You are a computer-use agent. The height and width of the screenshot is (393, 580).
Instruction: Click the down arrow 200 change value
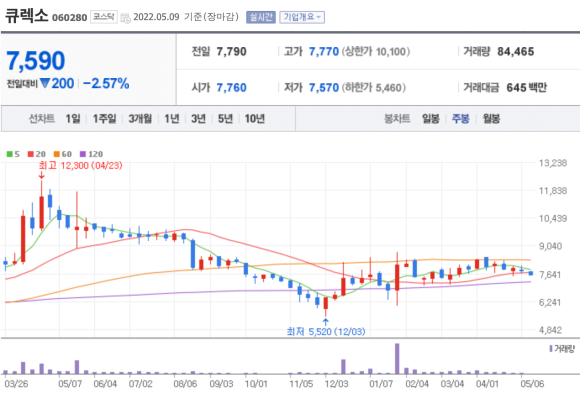tap(57, 84)
